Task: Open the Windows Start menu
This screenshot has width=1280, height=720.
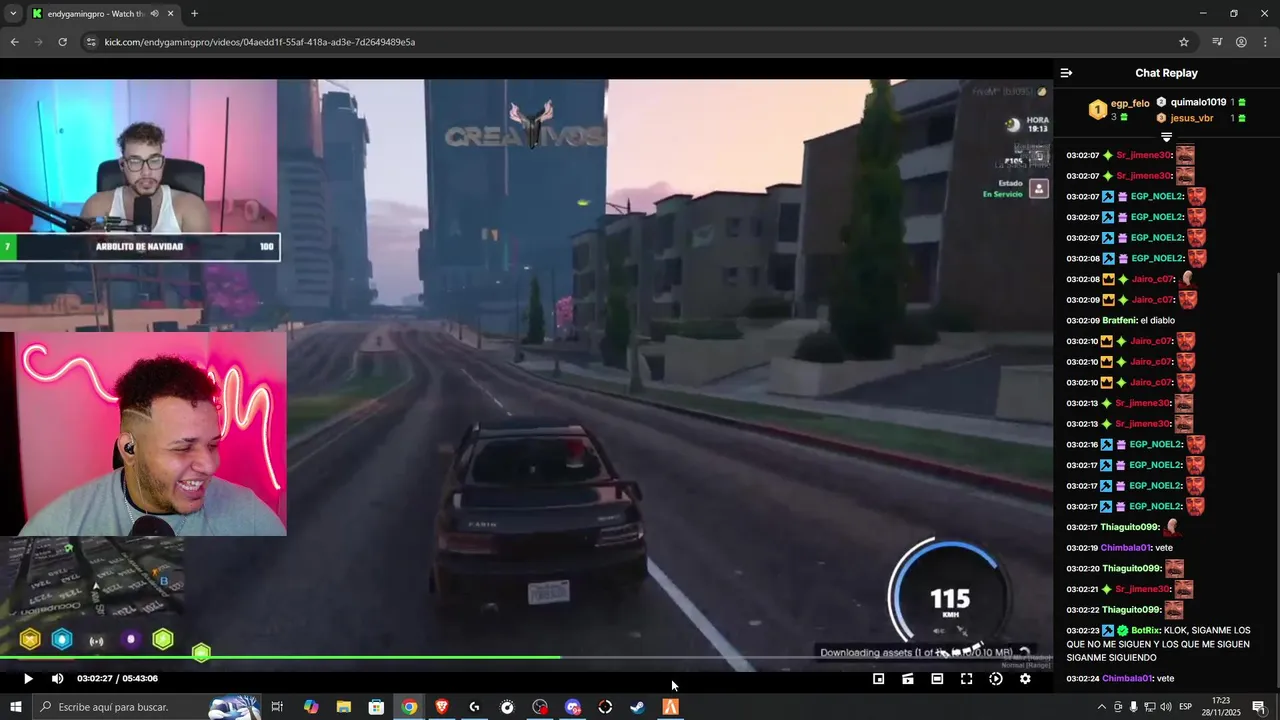Action: 16,707
